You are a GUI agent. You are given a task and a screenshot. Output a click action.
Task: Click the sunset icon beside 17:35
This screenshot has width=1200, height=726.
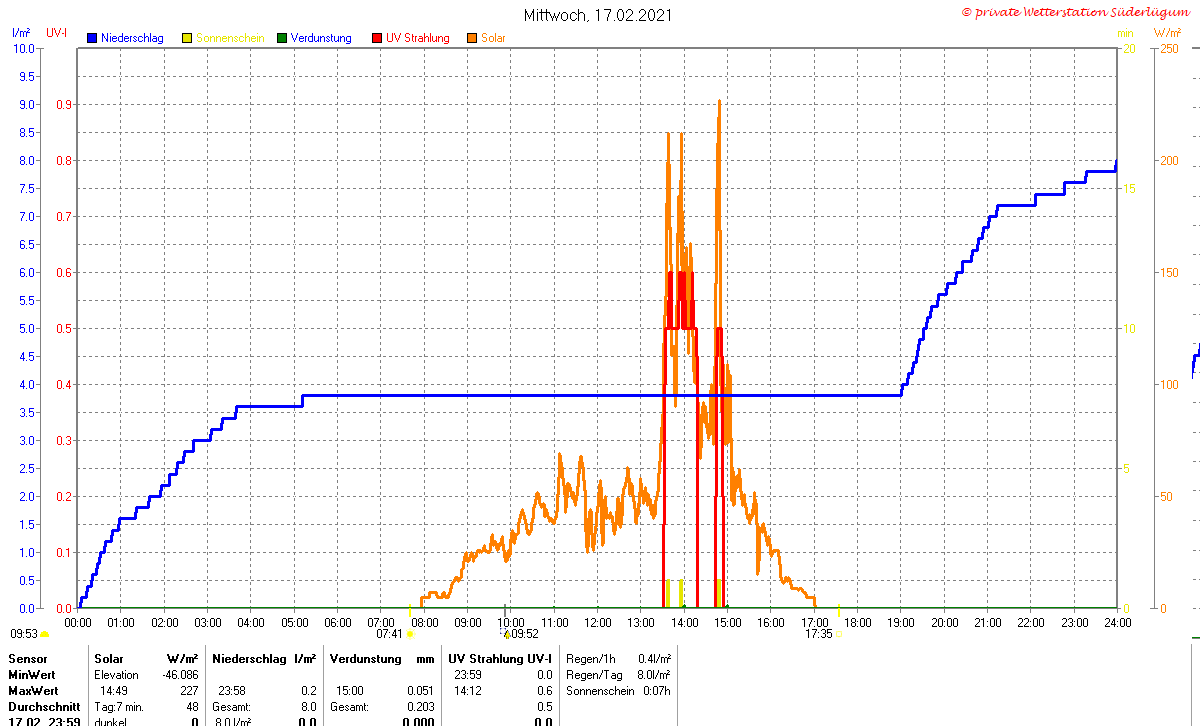click(838, 633)
